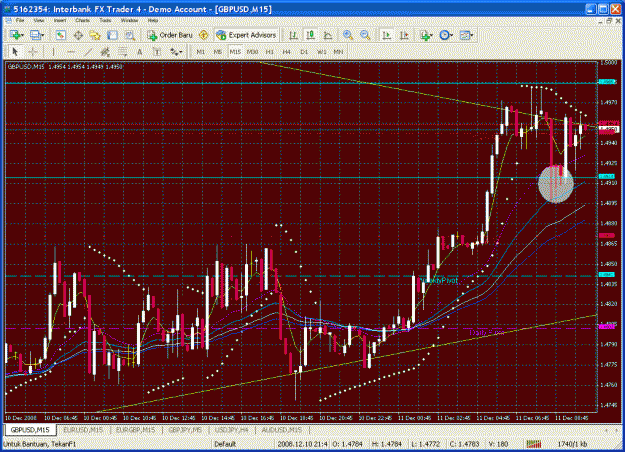
Task: Zoom in on the chart
Action: coord(348,35)
